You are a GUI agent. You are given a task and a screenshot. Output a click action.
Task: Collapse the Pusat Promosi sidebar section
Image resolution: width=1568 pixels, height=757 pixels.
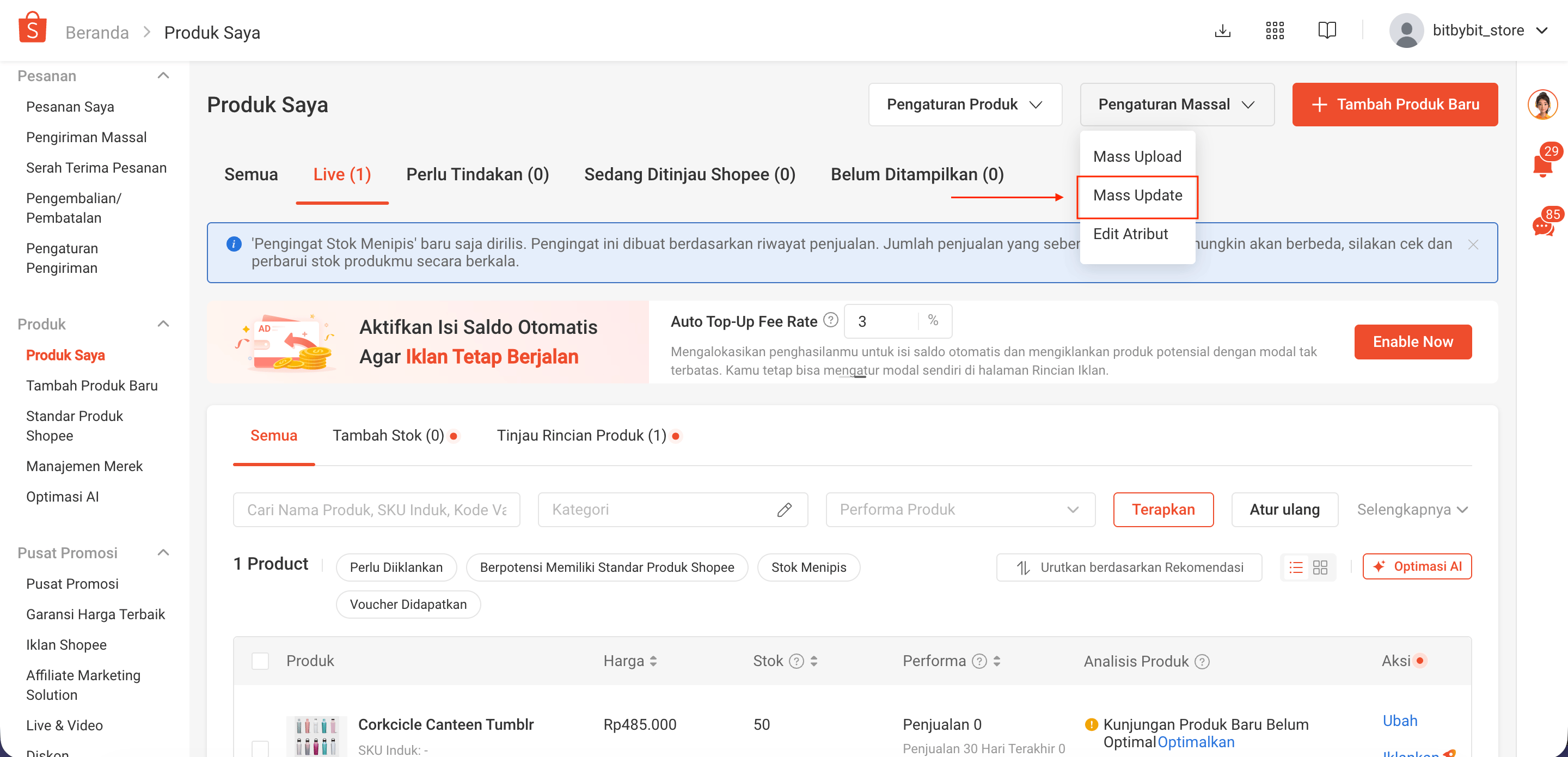tap(163, 553)
